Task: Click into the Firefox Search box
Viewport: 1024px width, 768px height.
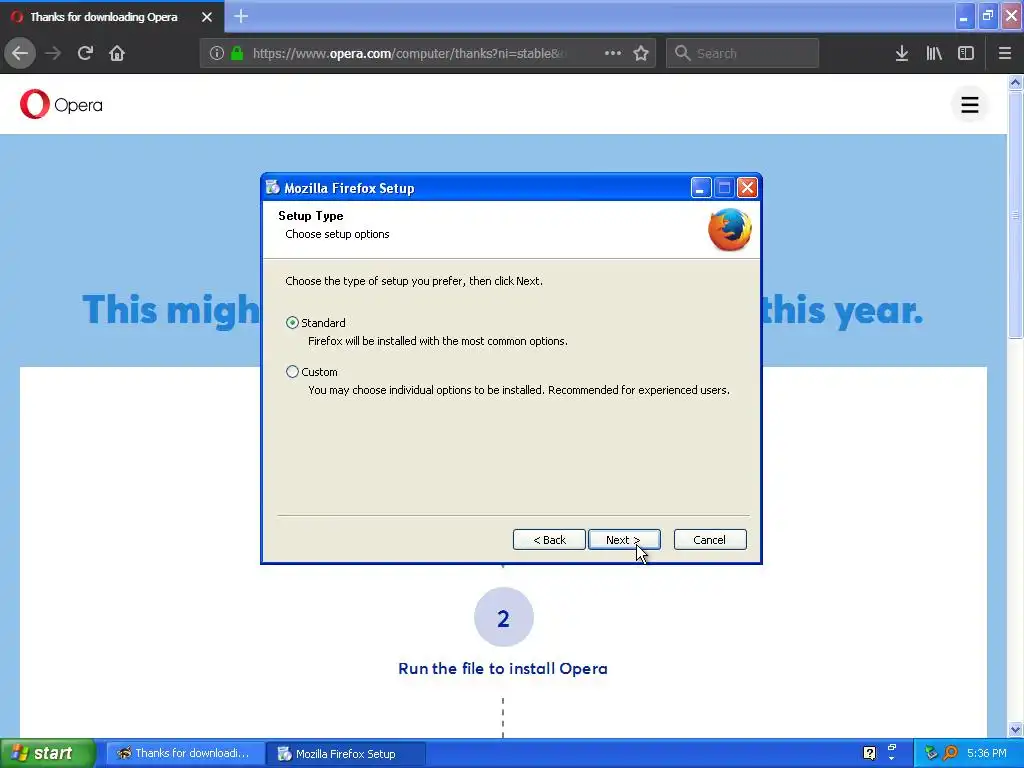Action: [x=743, y=53]
